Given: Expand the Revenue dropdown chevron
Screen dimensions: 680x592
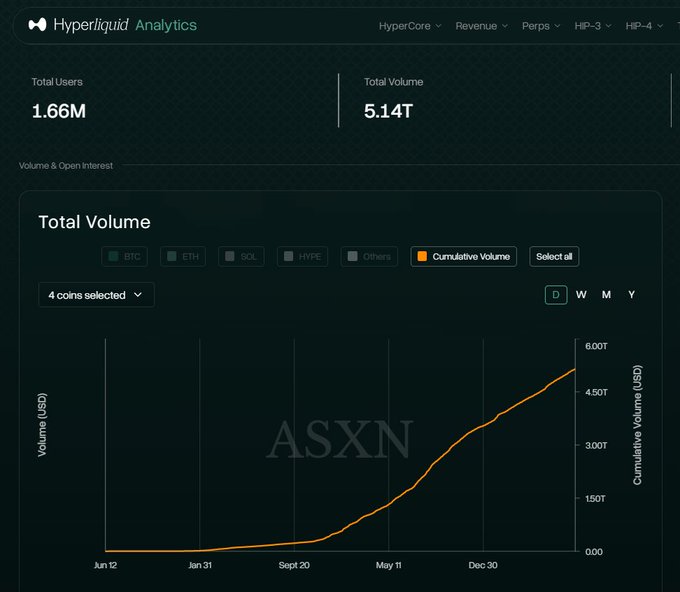Looking at the screenshot, I should [x=505, y=26].
